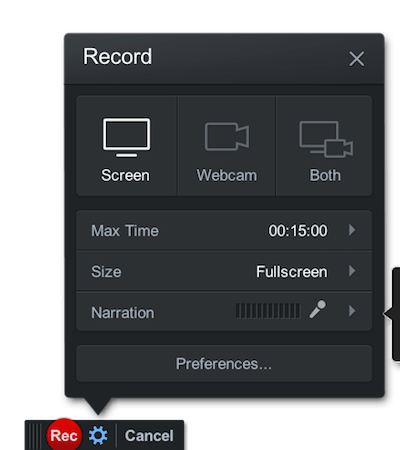Expand the Max Time options arrow
400x450 pixels.
coord(352,230)
